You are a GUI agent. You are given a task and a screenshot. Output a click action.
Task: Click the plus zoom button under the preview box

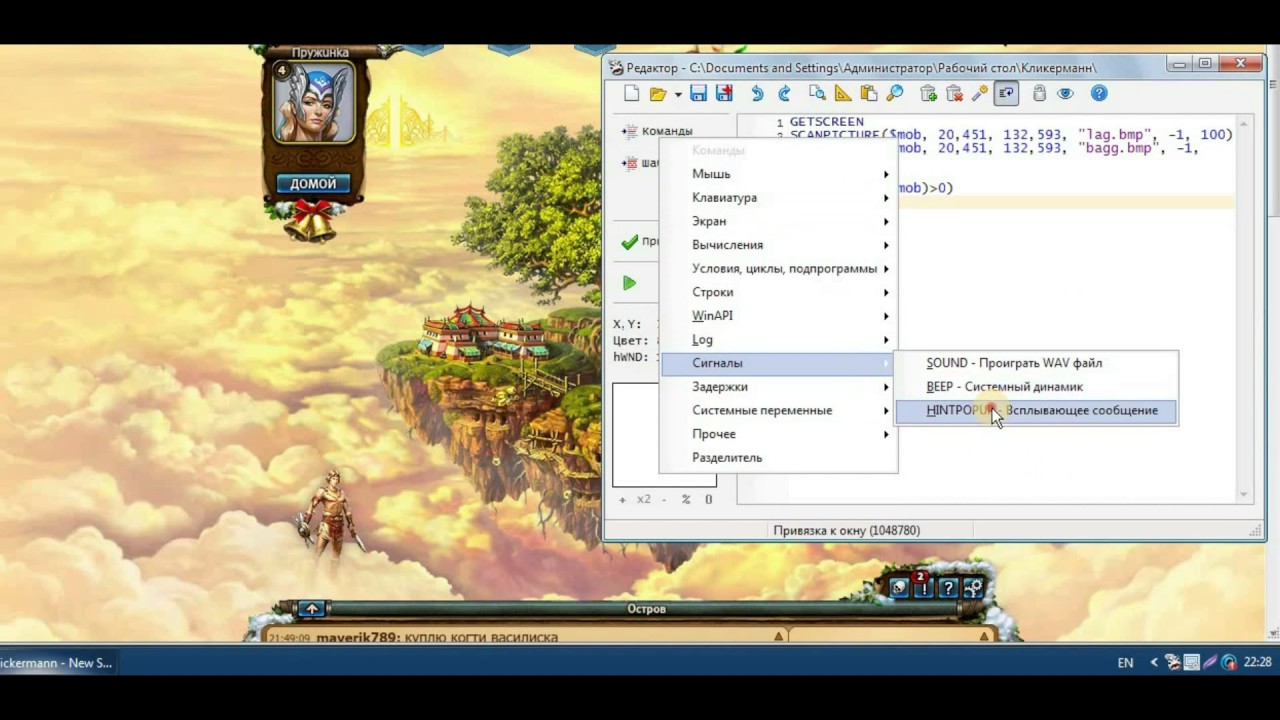(622, 499)
